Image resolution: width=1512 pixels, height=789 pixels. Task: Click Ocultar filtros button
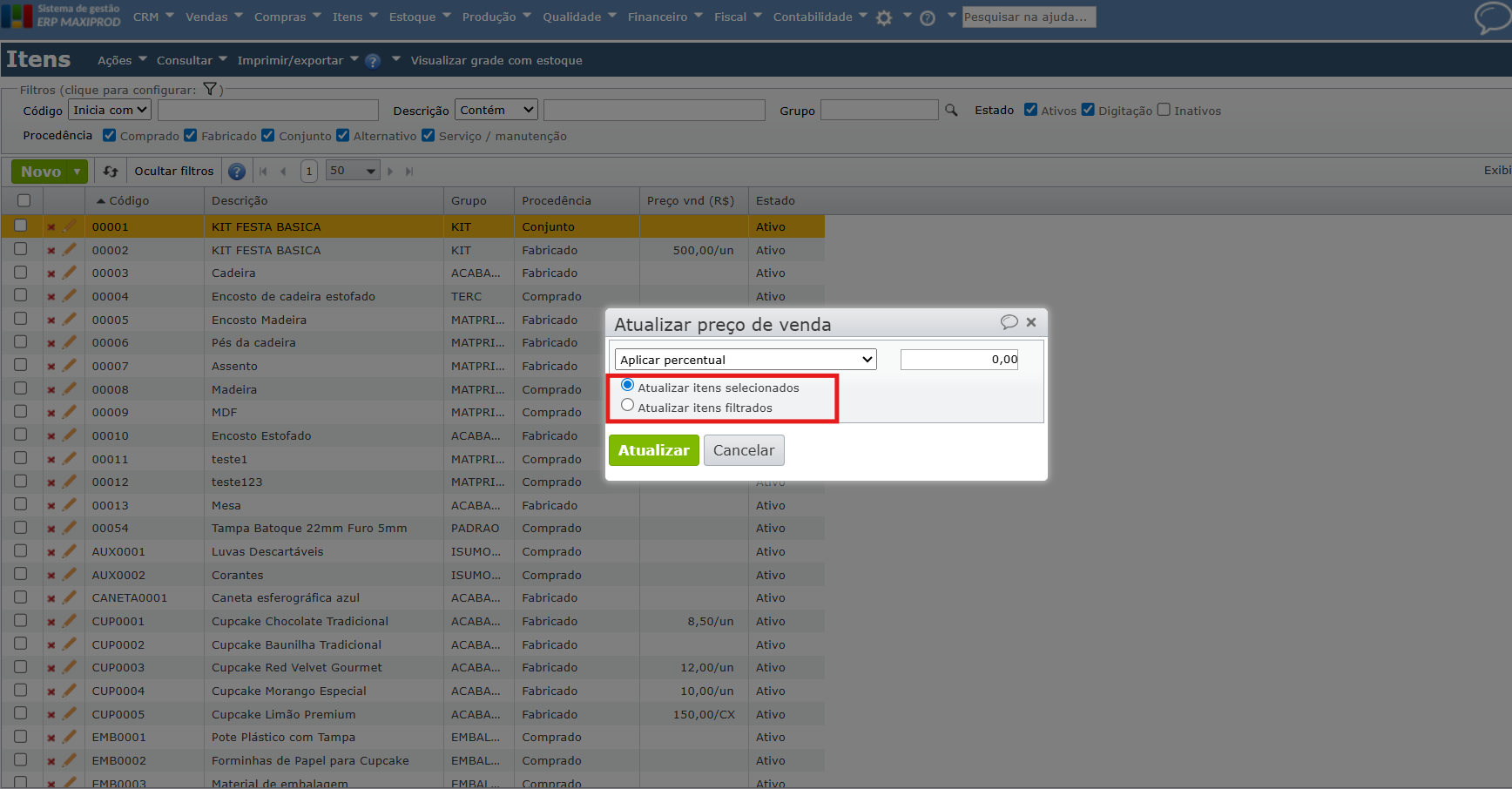click(x=174, y=172)
